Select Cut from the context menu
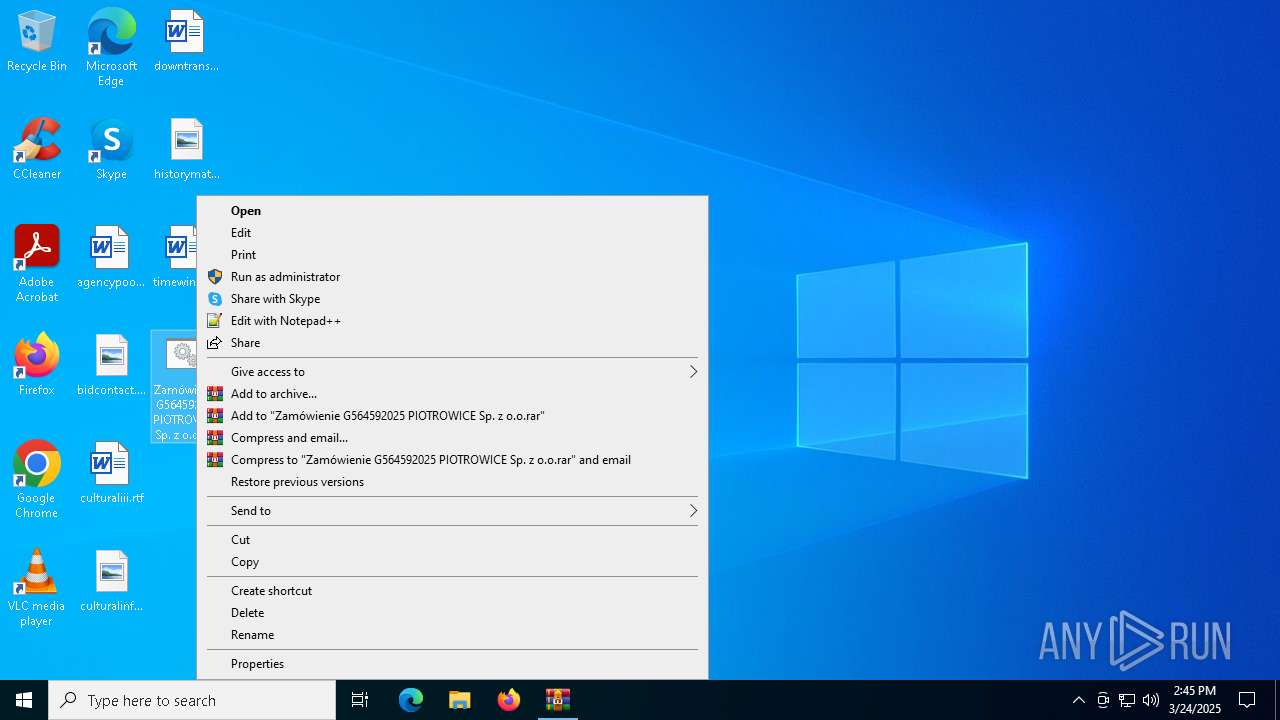Image resolution: width=1280 pixels, height=720 pixels. click(x=452, y=540)
